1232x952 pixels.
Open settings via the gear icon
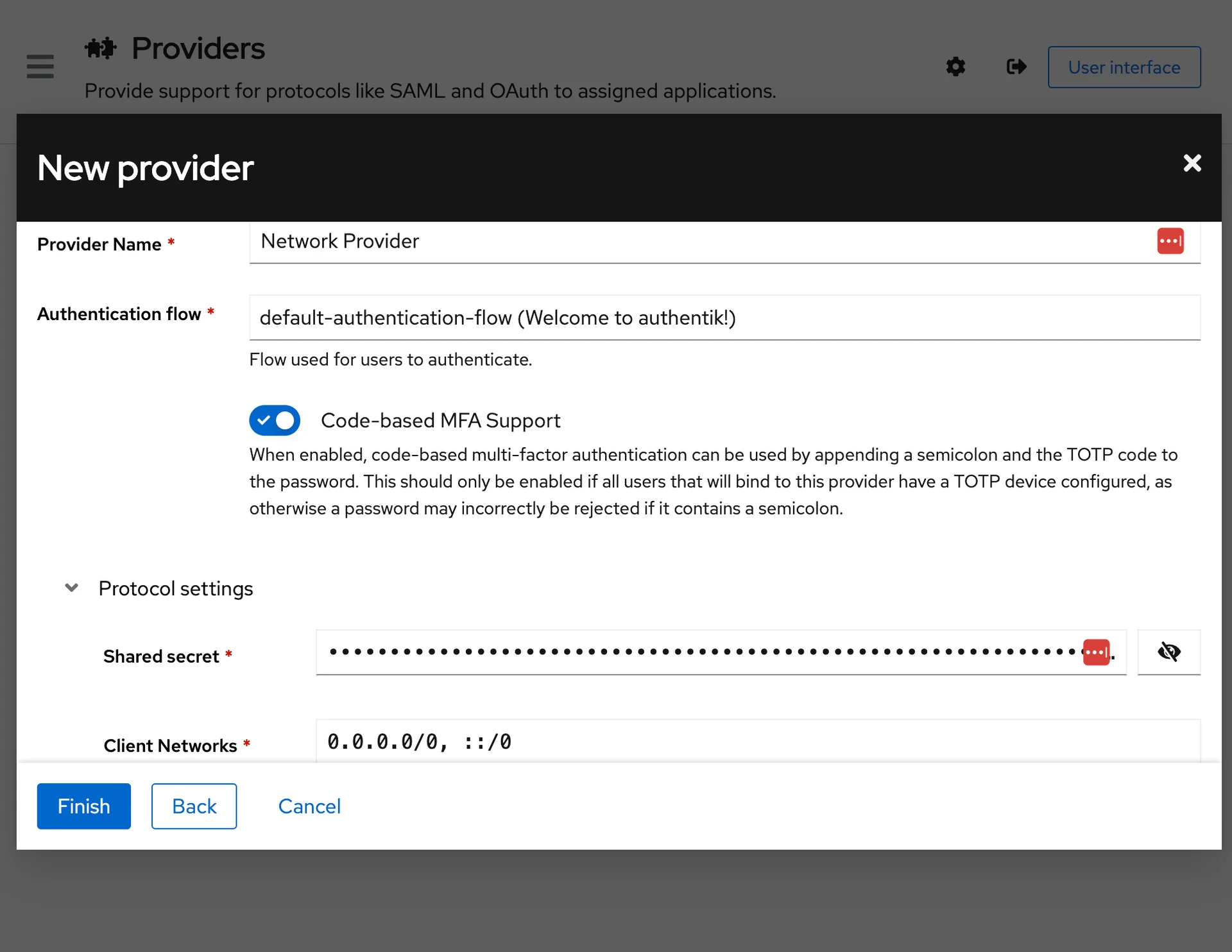coord(955,67)
